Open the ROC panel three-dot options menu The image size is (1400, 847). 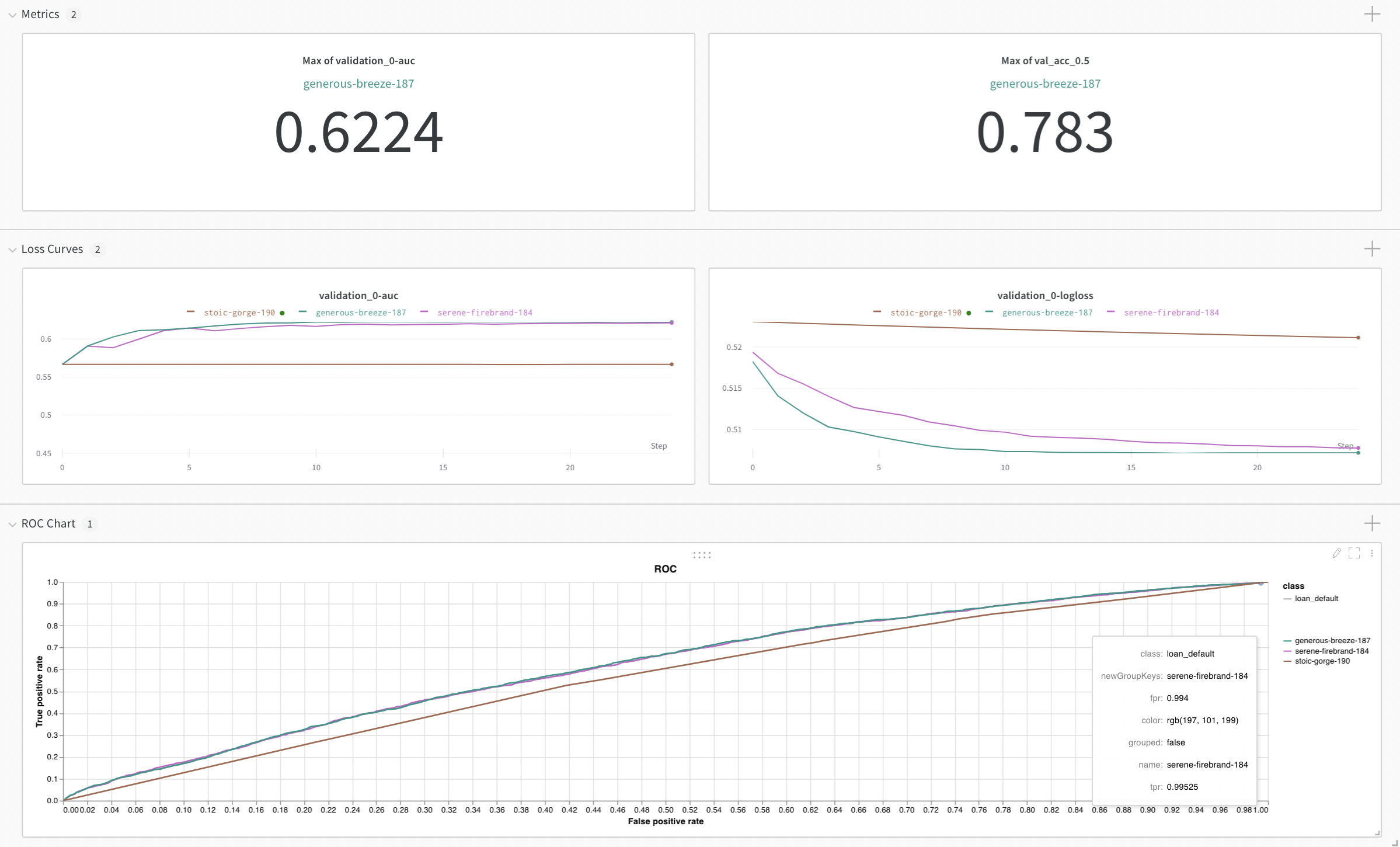click(1372, 553)
